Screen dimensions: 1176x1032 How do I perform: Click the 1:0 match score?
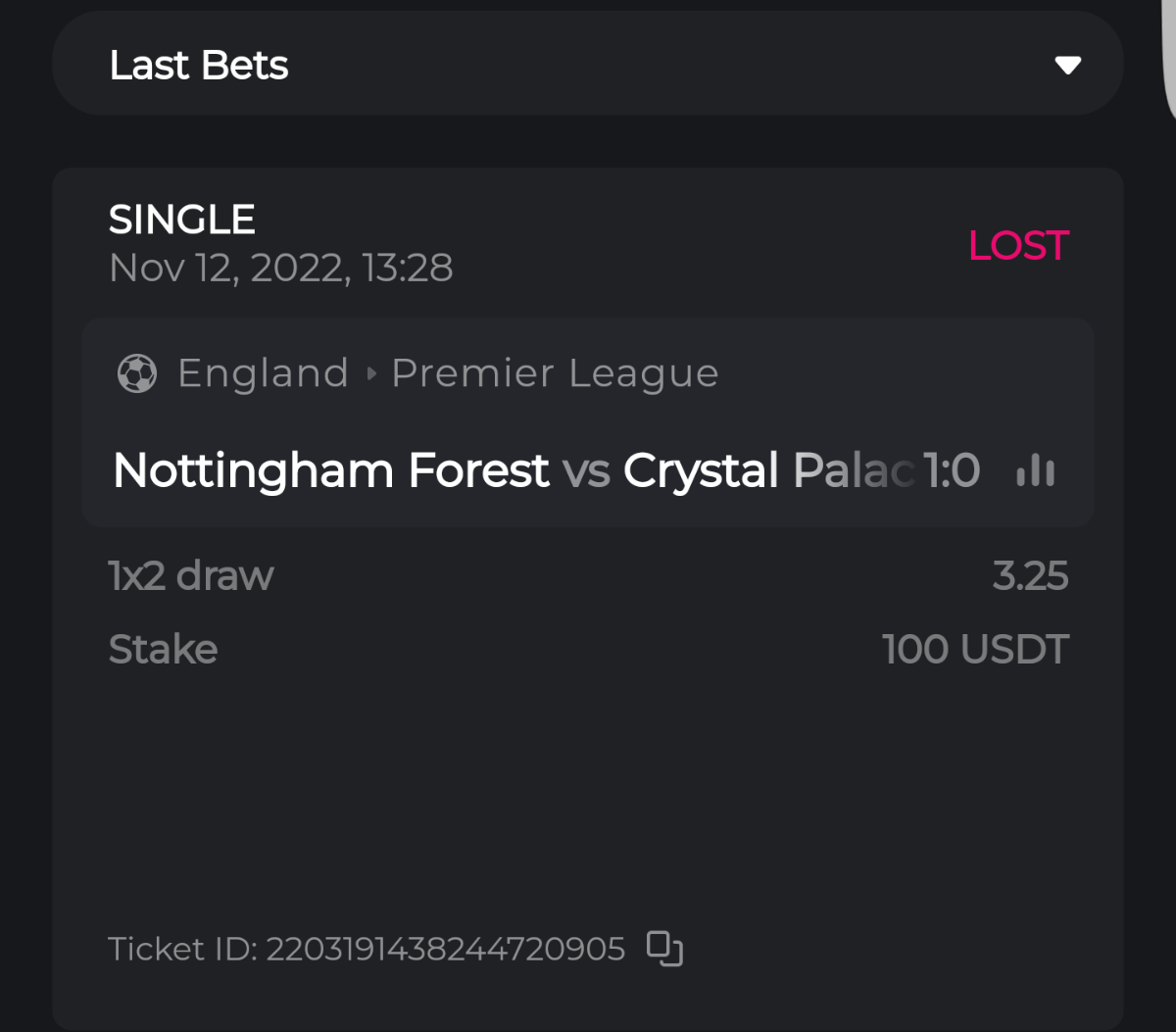point(952,470)
